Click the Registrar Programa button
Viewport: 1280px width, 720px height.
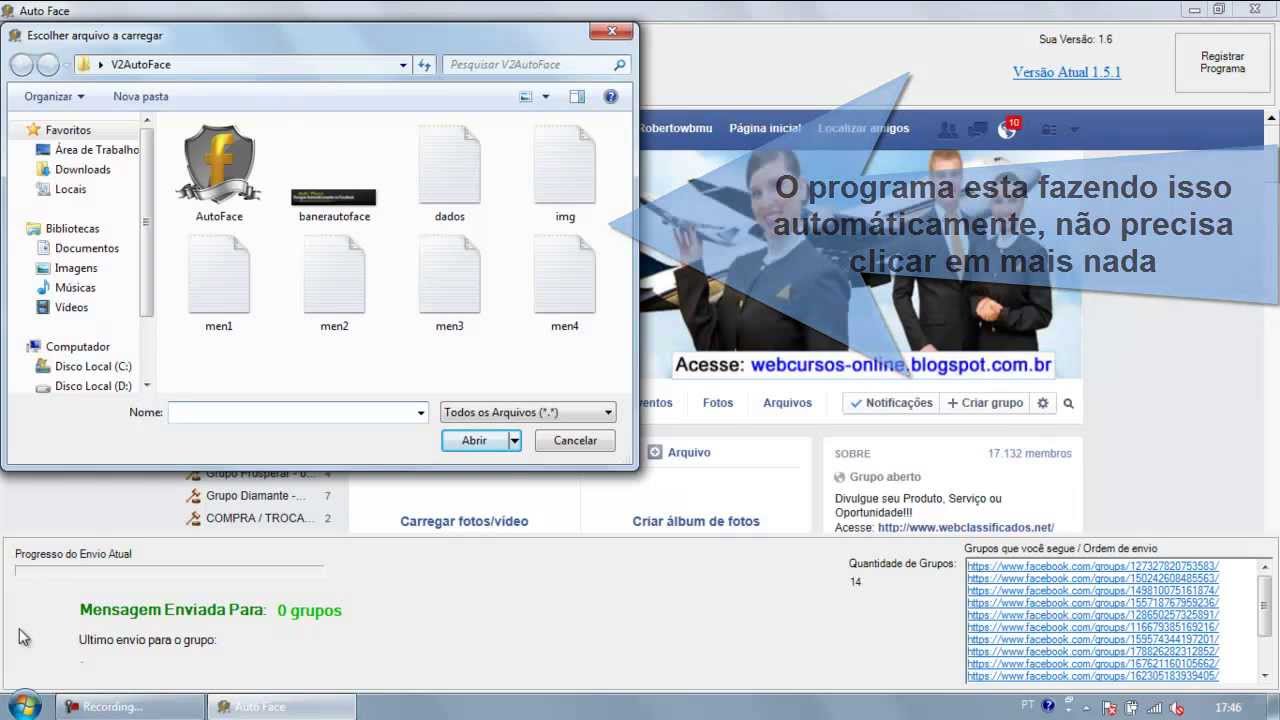point(1223,63)
